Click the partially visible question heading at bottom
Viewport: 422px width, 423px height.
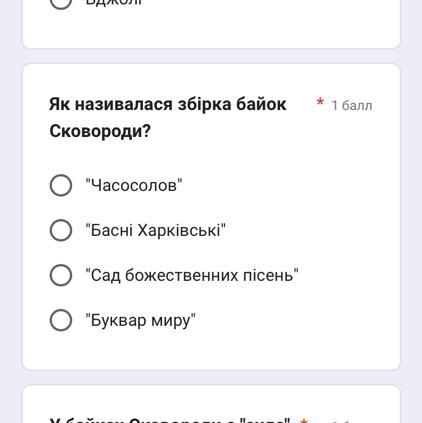coord(169,420)
